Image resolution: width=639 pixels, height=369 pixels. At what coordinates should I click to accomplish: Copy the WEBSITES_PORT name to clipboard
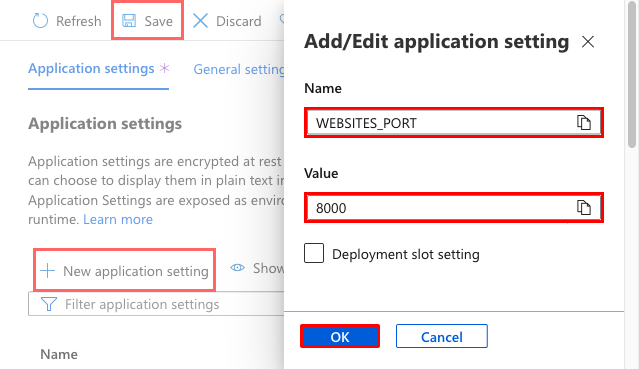[x=584, y=122]
